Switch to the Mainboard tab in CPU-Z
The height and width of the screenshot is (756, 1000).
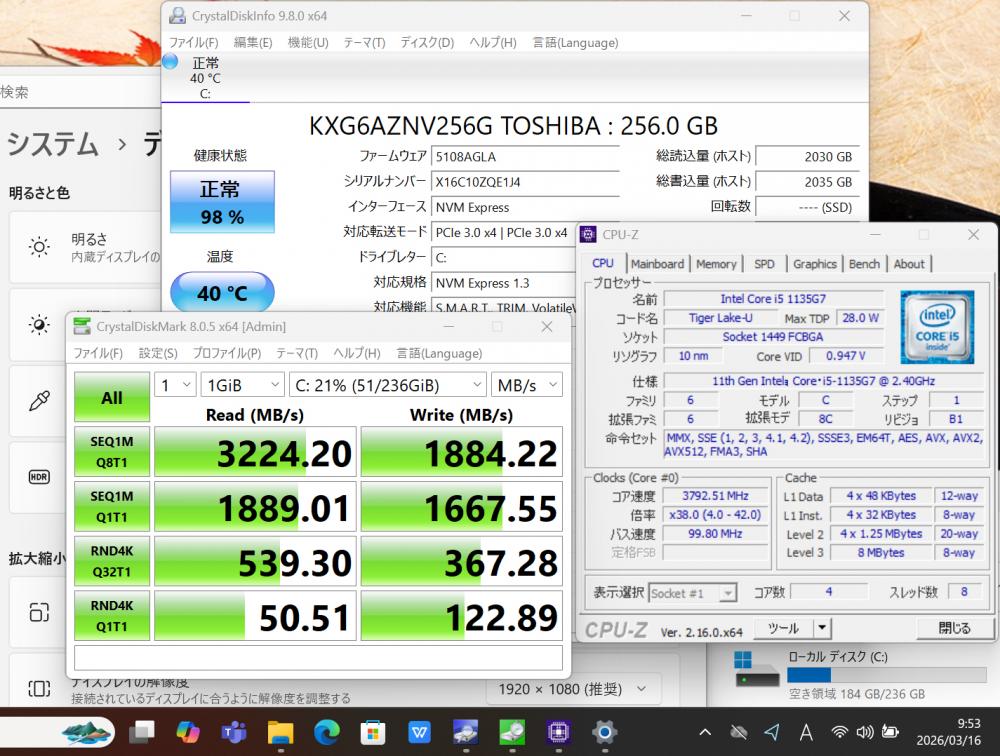coord(657,264)
